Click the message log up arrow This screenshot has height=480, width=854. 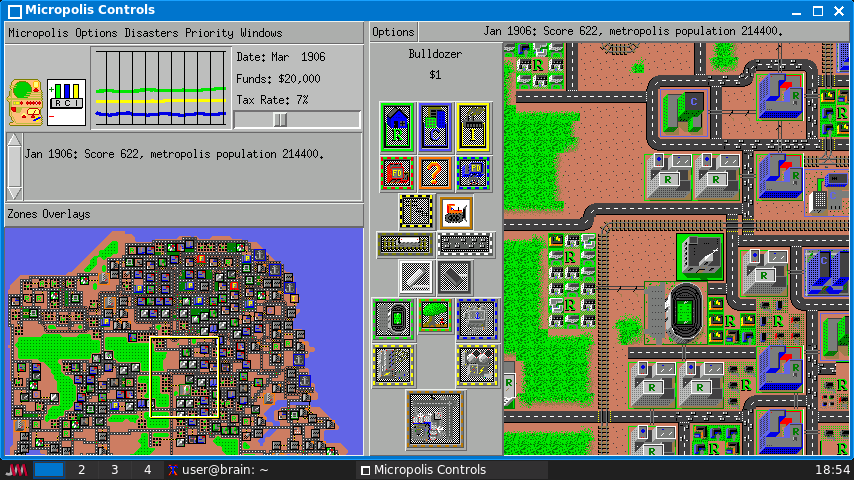pos(14,141)
